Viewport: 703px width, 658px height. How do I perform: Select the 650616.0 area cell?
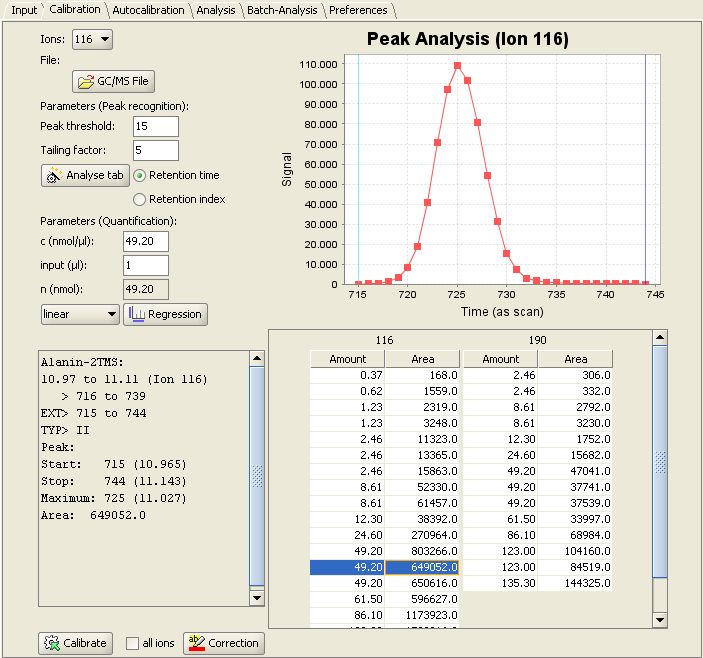tap(422, 584)
